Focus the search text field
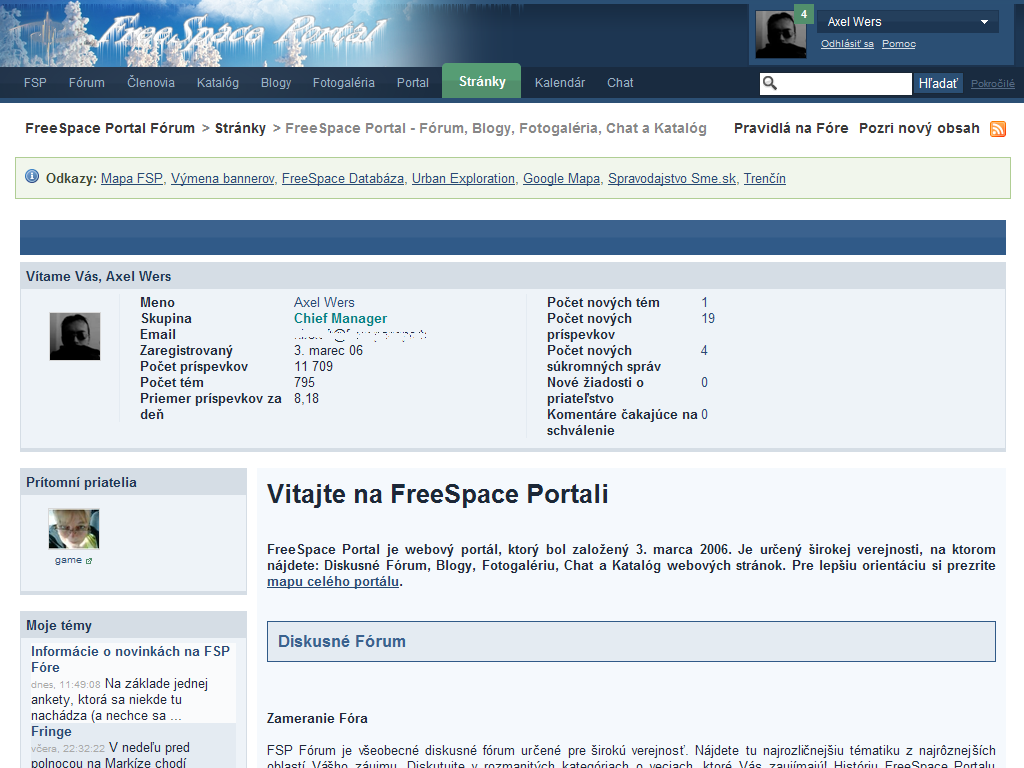1024x768 pixels. pos(845,83)
